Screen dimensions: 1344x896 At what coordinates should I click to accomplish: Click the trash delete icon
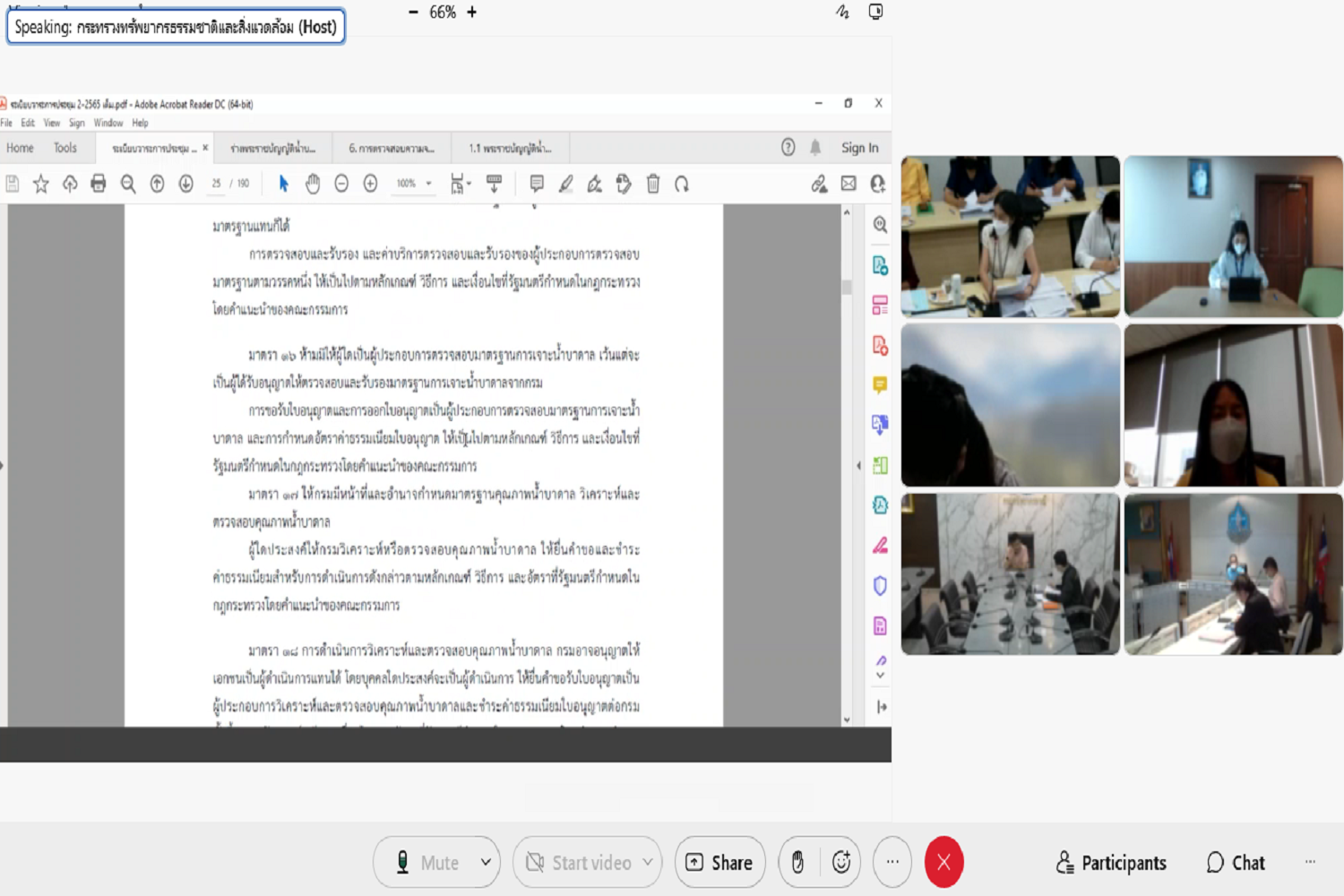(x=653, y=184)
